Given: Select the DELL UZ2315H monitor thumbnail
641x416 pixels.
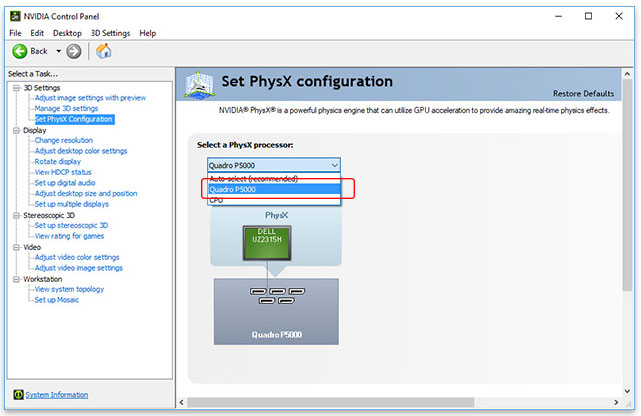Looking at the screenshot, I should coord(267,243).
